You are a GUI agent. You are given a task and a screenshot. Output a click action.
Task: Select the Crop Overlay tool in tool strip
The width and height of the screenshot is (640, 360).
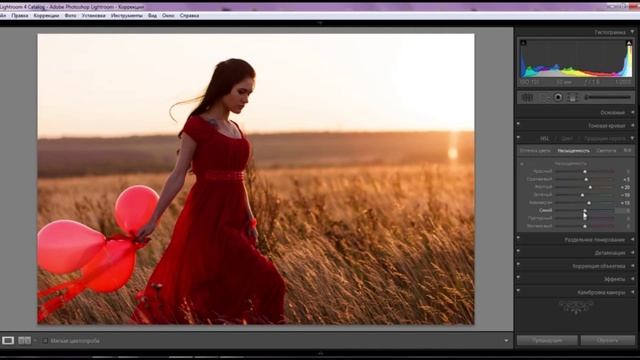pyautogui.click(x=527, y=98)
